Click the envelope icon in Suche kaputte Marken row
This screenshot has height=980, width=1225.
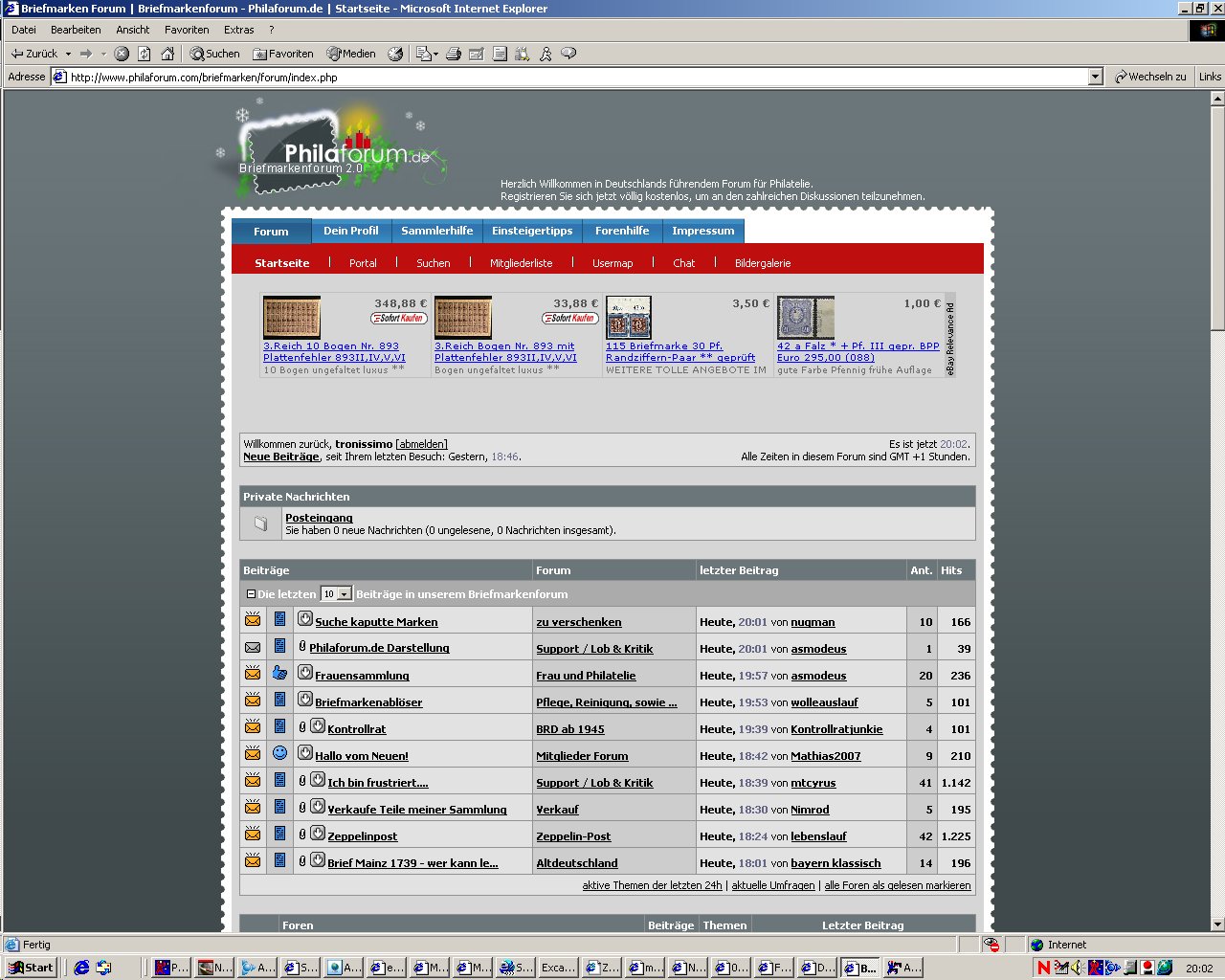click(x=253, y=620)
